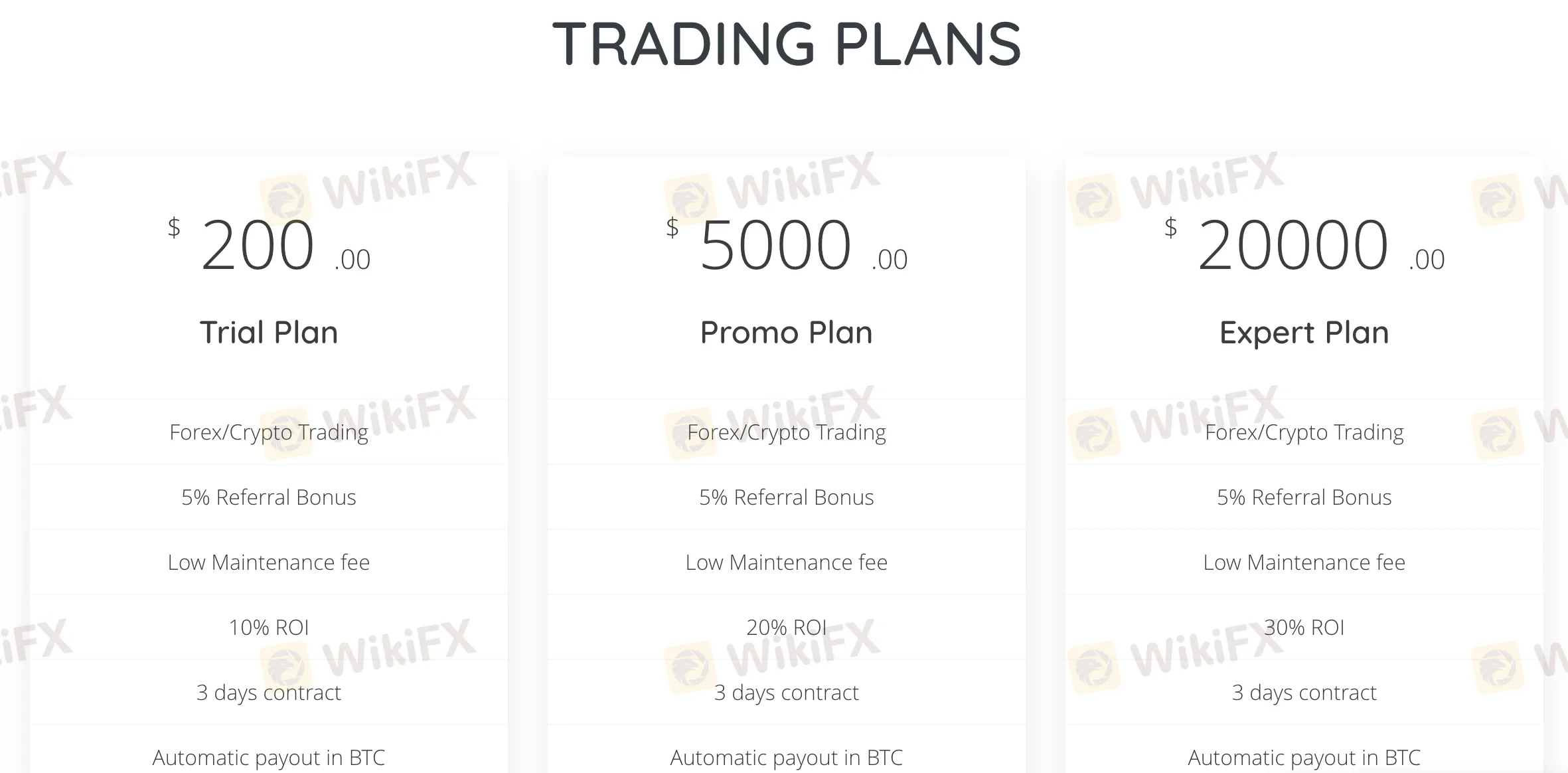Click the TRADING PLANS heading
Image resolution: width=1568 pixels, height=773 pixels.
786,44
